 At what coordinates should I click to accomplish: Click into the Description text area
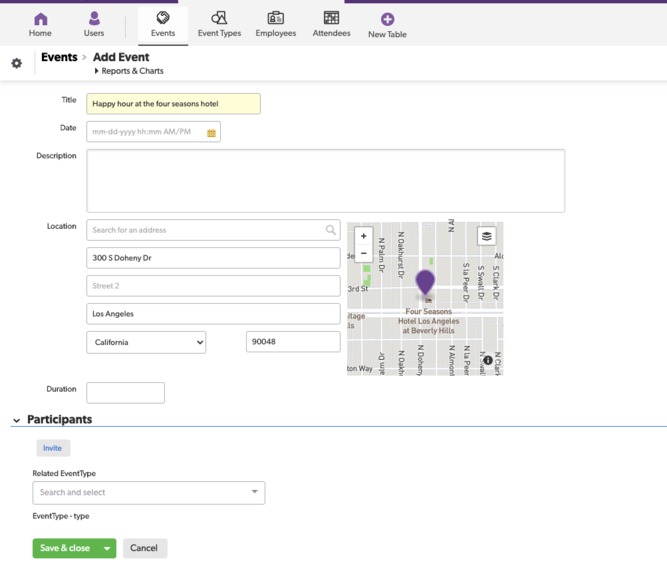326,181
